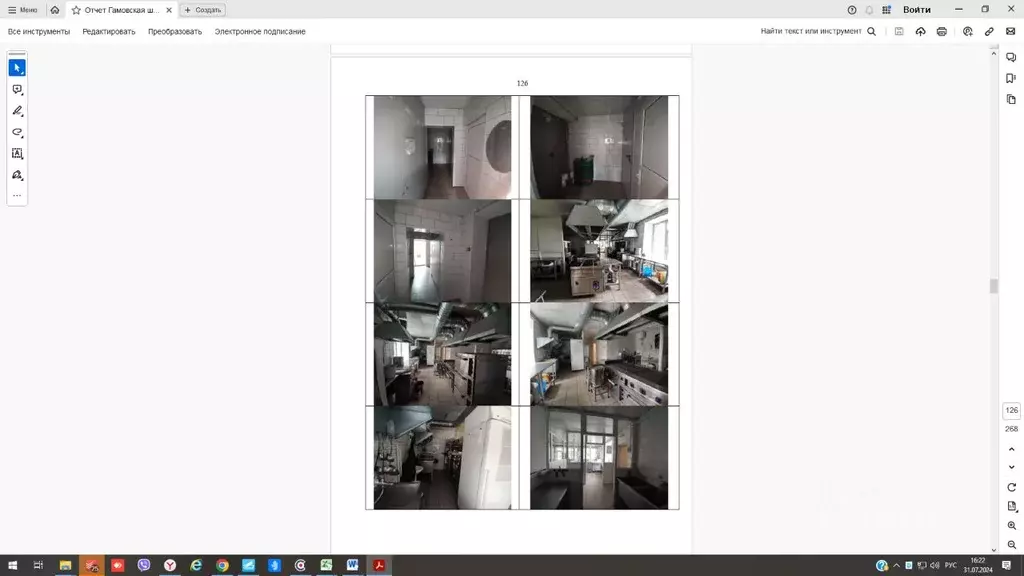1024x576 pixels.
Task: Select the arrow selection tool
Action: click(x=17, y=68)
